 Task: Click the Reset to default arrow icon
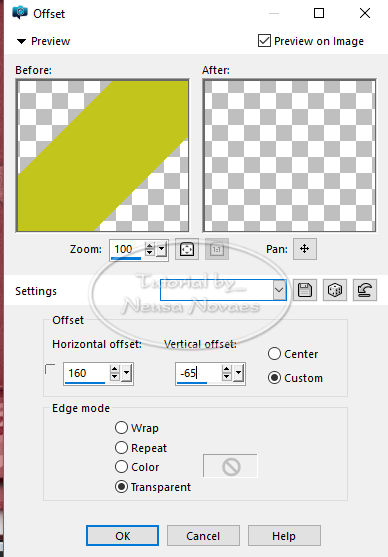365,290
